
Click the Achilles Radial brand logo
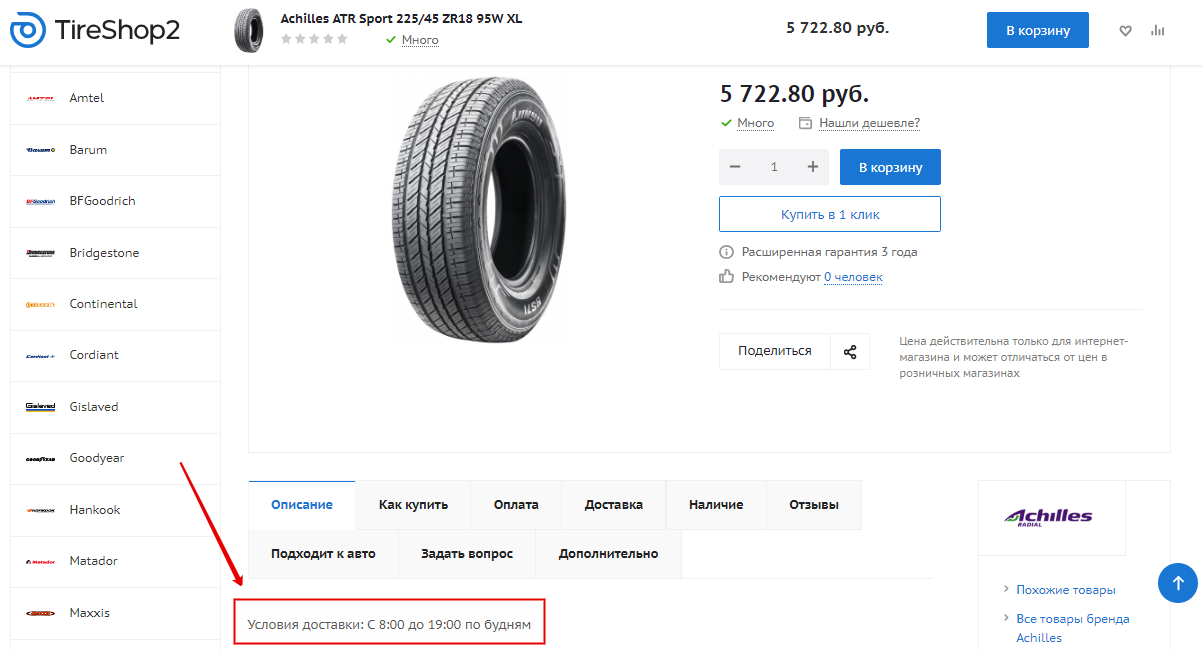1049,517
